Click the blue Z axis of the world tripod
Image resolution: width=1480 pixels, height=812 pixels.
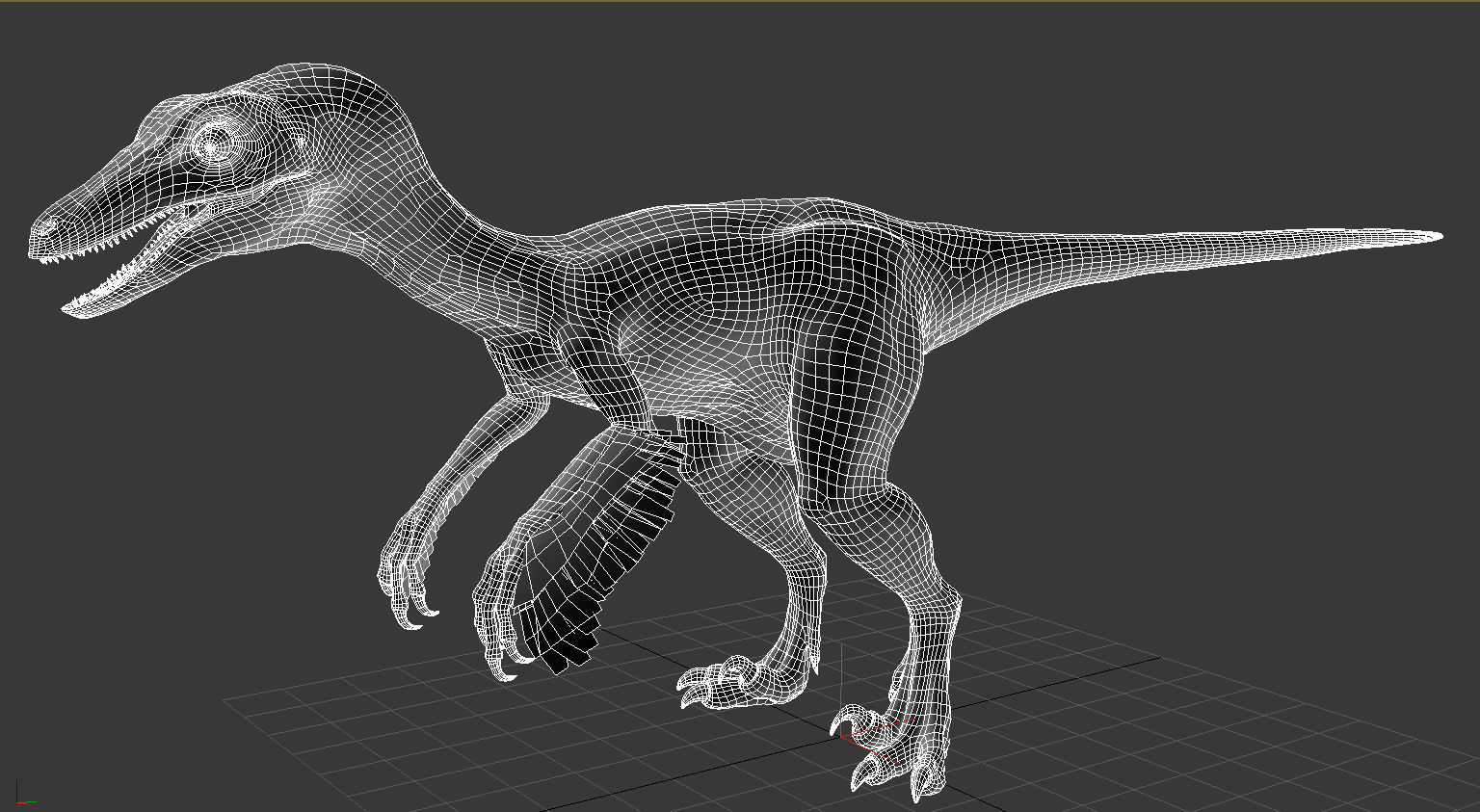click(16, 790)
